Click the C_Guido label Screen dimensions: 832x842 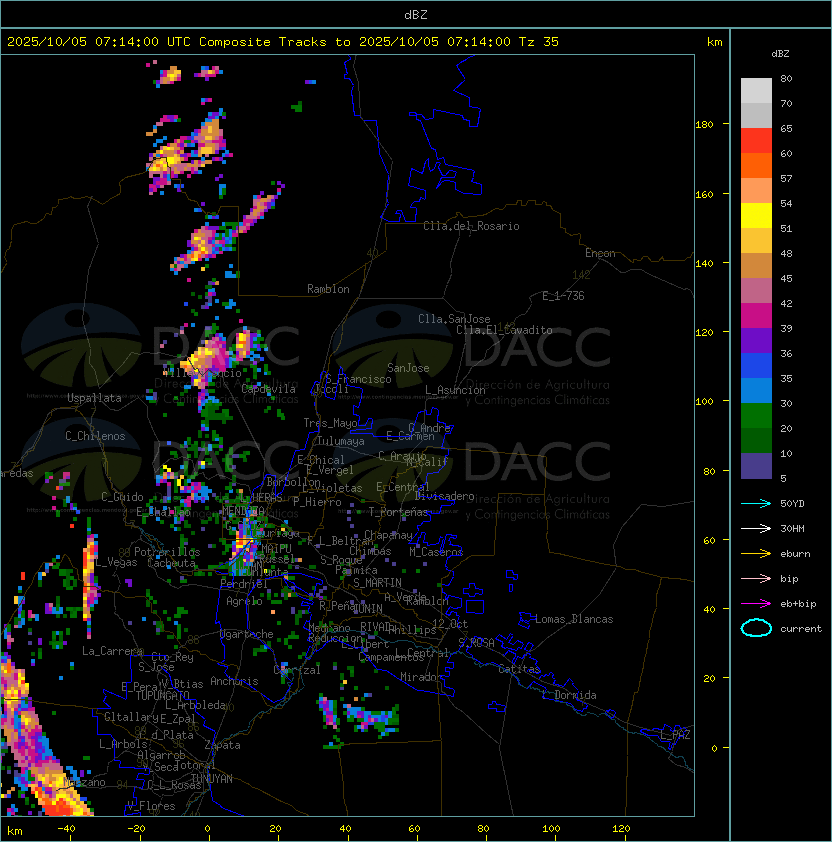122,497
